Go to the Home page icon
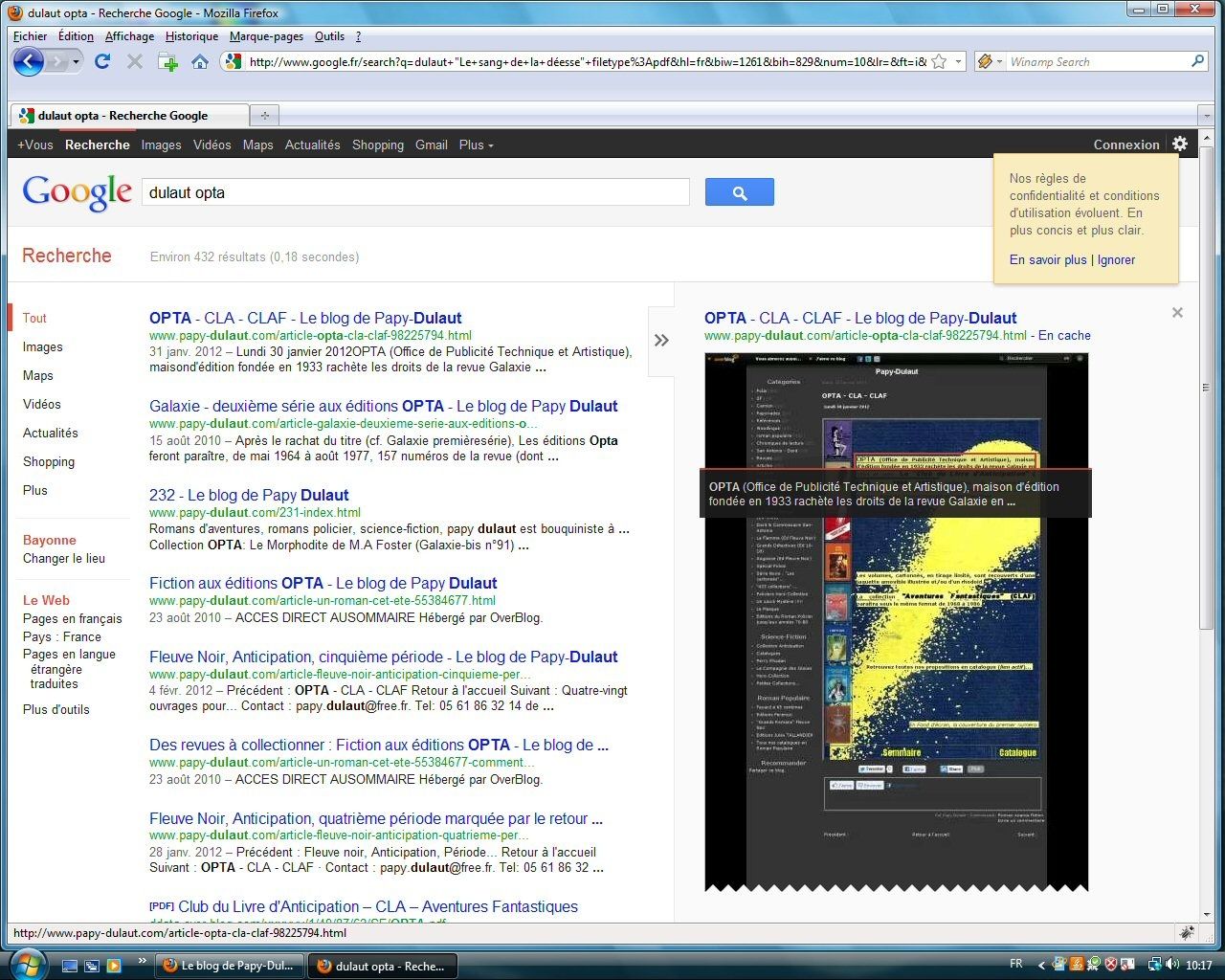Screen dimensions: 1225x980 pos(200,61)
